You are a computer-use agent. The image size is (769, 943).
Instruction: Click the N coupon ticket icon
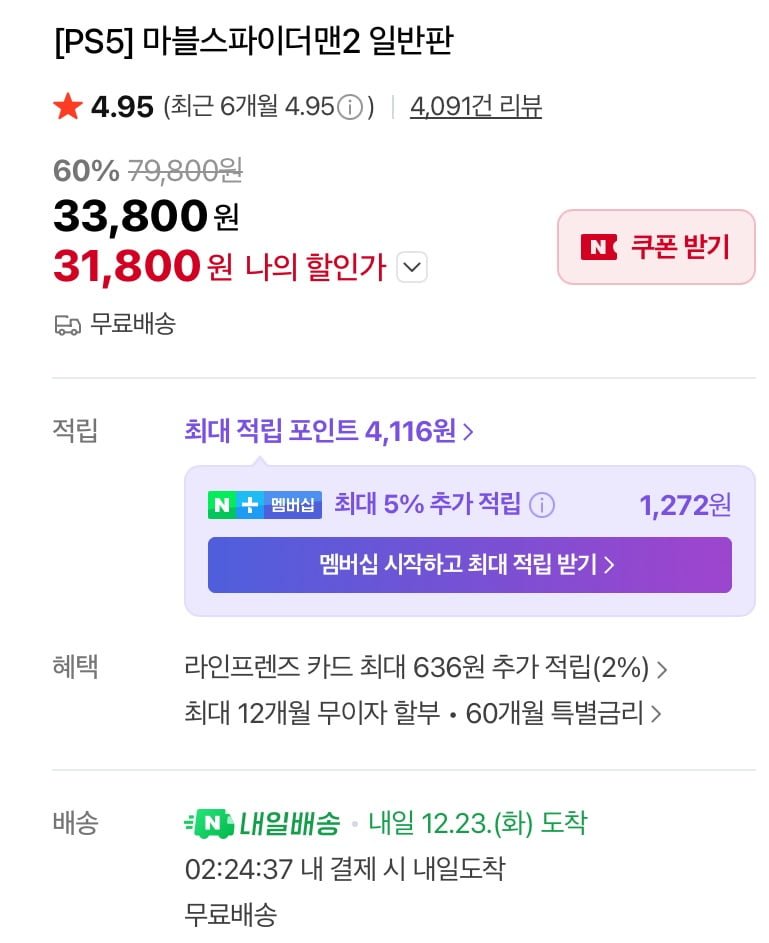599,247
